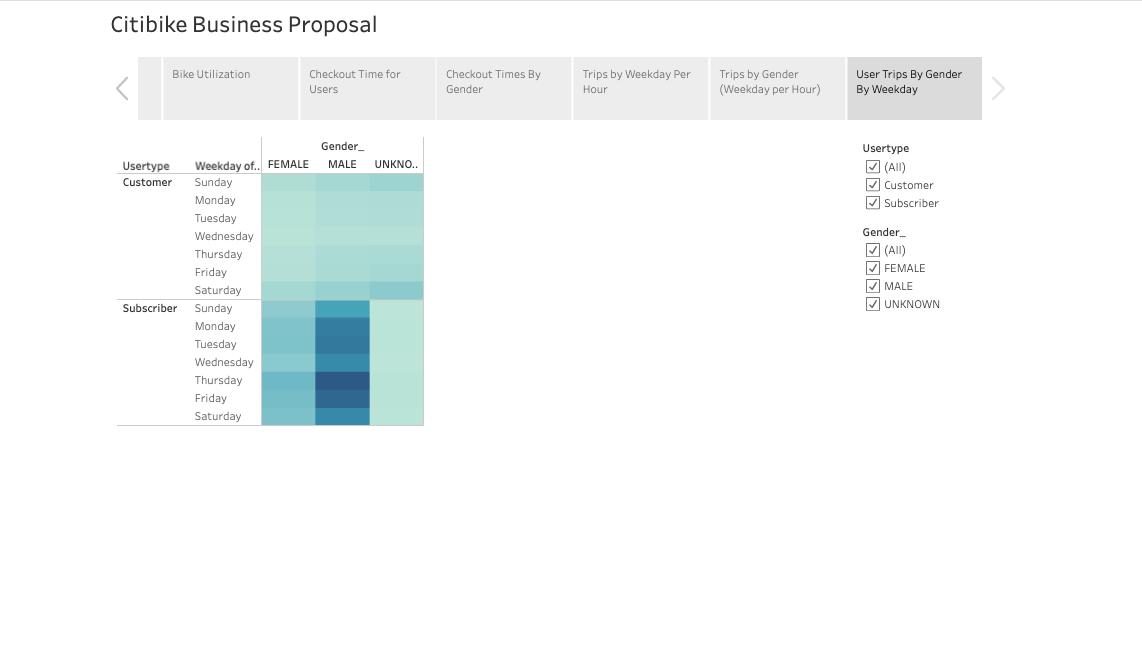Select User Trips By Gender By Weekday tab

914,88
